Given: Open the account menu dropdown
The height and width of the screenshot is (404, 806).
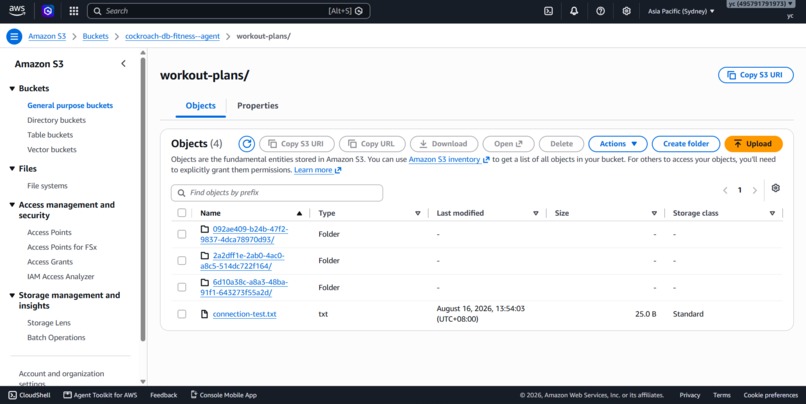Looking at the screenshot, I should pos(761,4).
